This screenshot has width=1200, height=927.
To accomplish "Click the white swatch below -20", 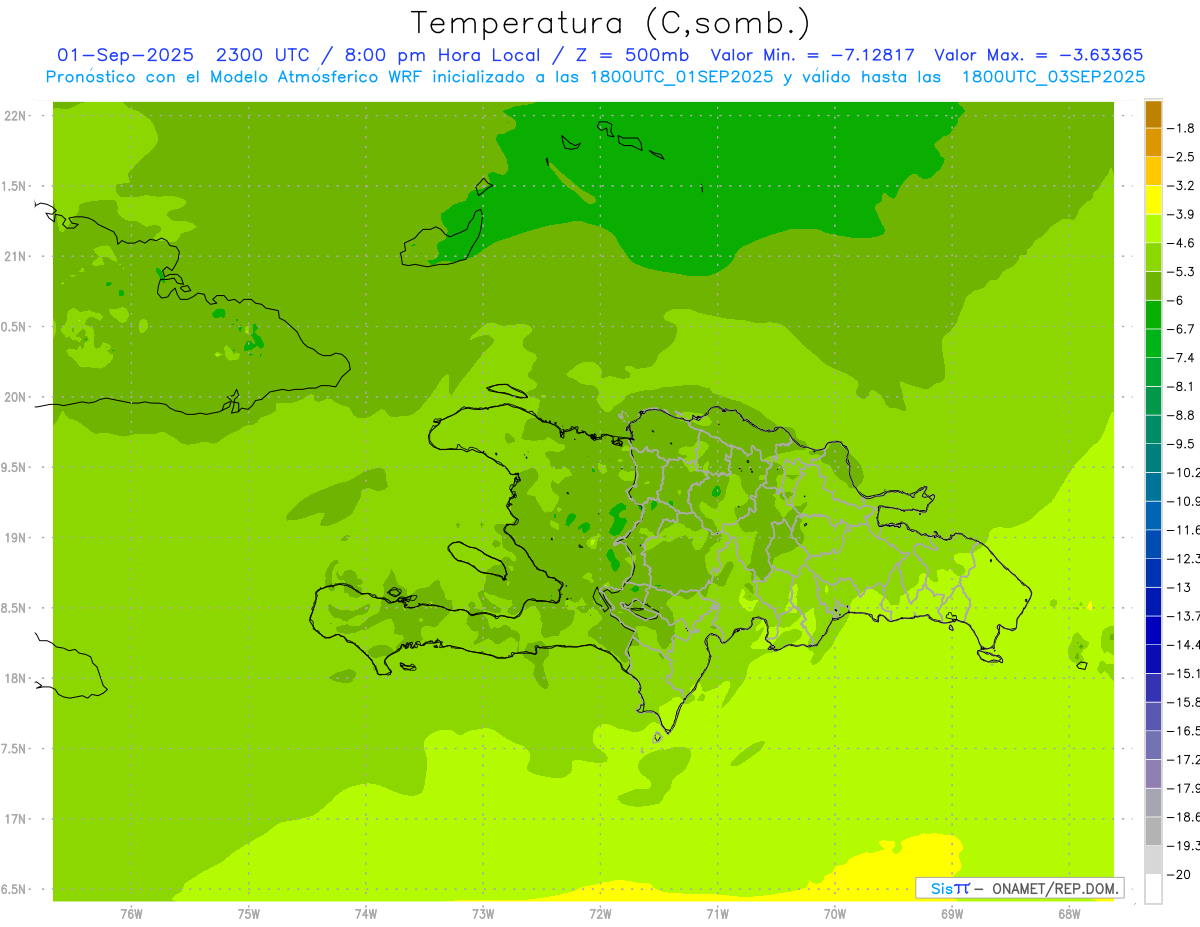I will pyautogui.click(x=1153, y=889).
